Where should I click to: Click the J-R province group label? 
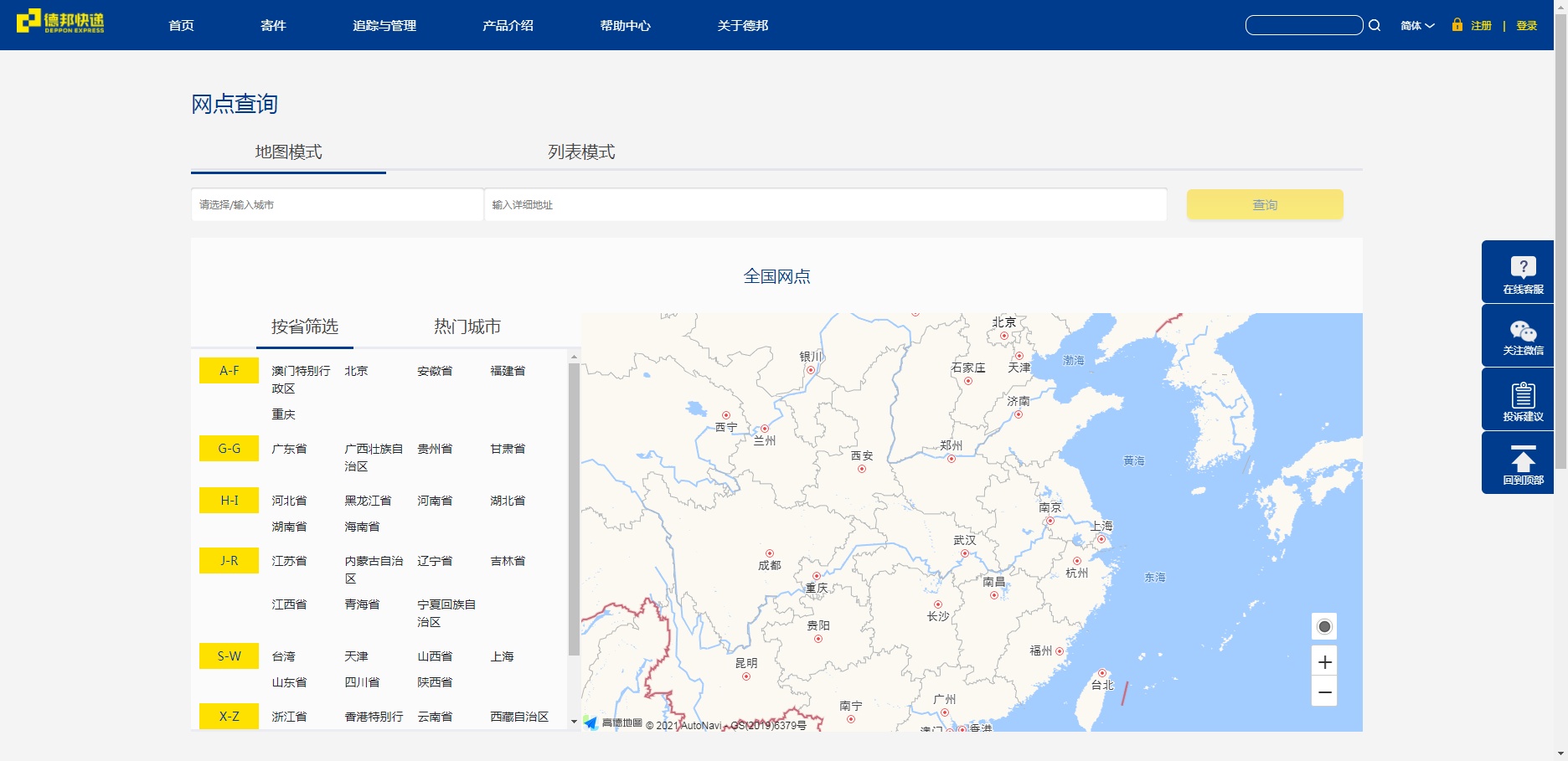pyautogui.click(x=229, y=560)
